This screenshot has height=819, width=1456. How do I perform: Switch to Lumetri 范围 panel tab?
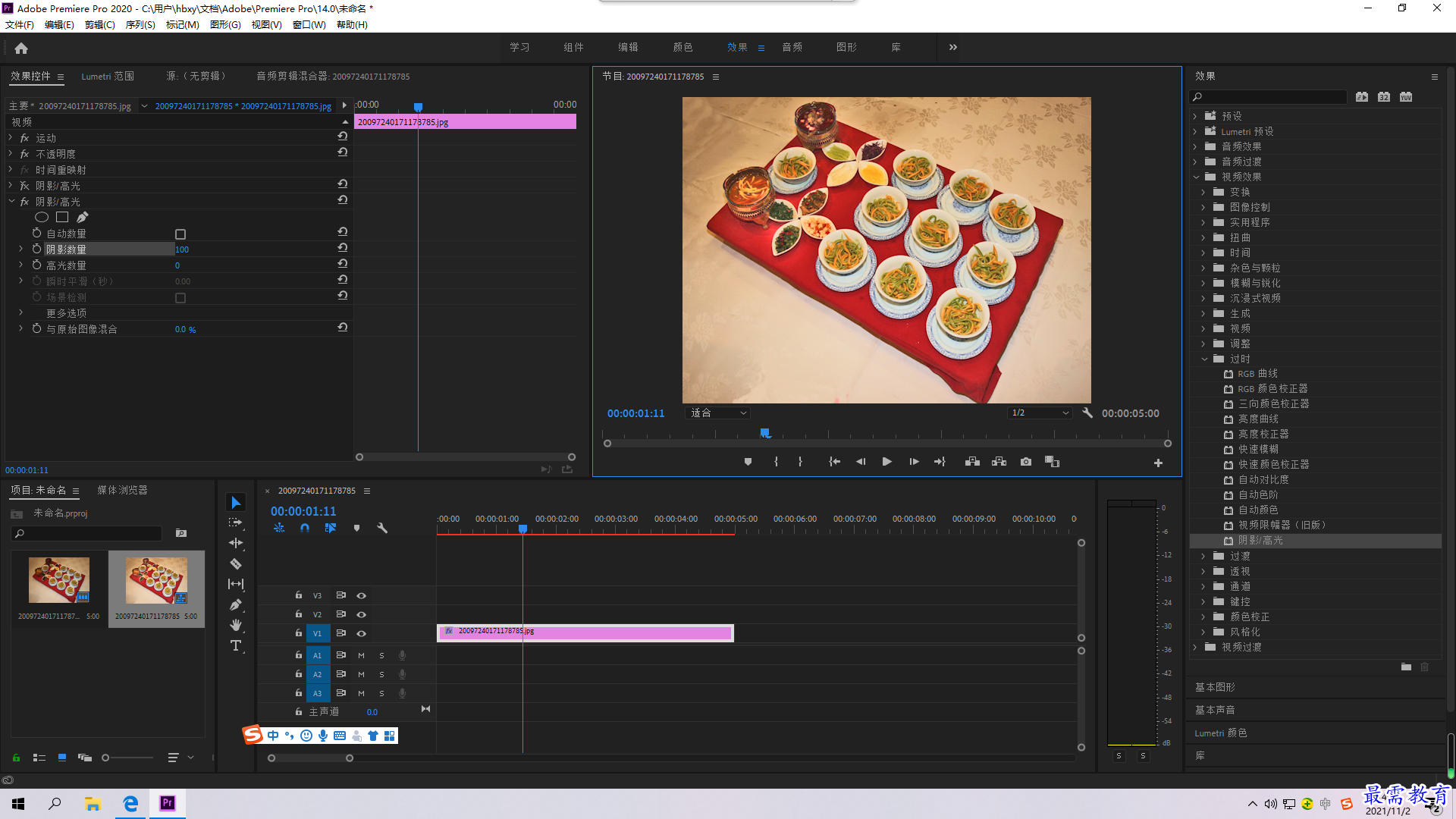pos(108,76)
